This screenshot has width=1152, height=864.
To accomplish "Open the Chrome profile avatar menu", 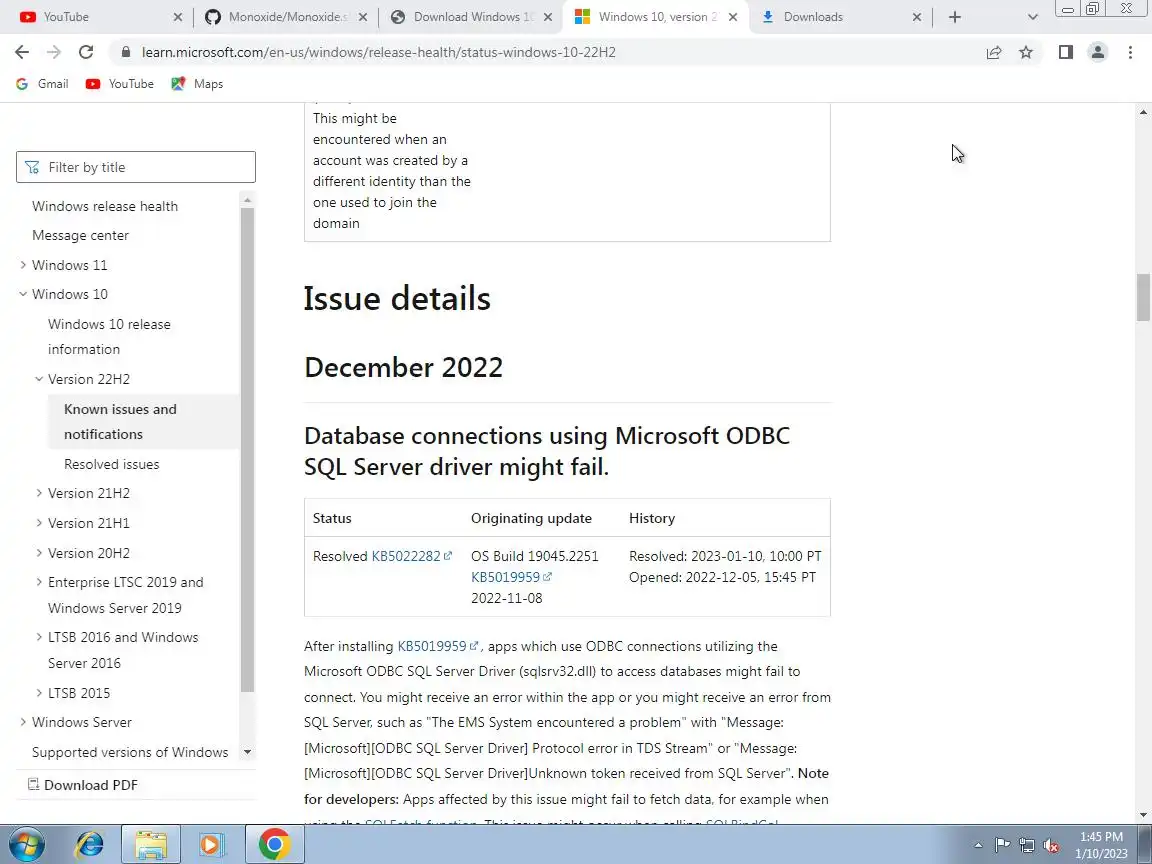I will click(x=1098, y=52).
